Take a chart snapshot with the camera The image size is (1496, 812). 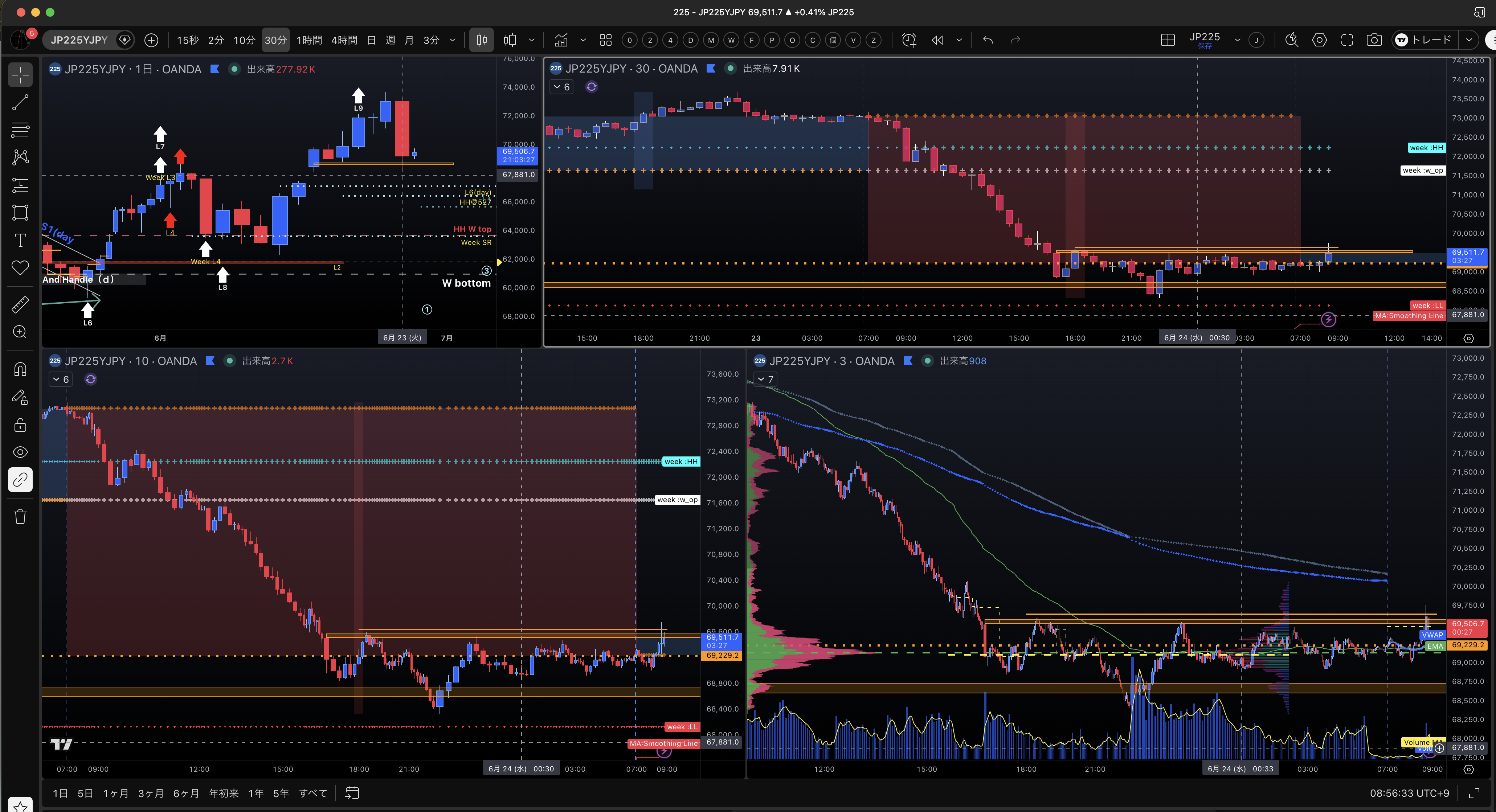1374,40
